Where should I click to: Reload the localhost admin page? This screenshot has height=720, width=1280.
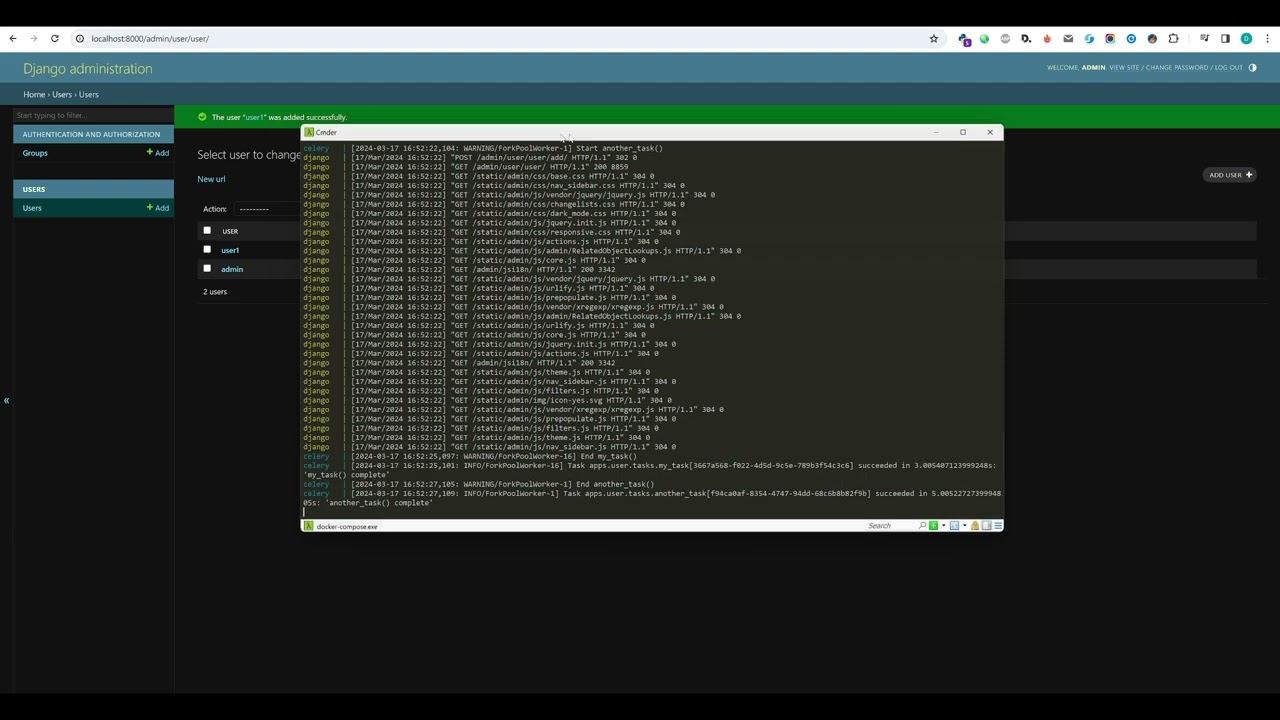click(x=54, y=39)
